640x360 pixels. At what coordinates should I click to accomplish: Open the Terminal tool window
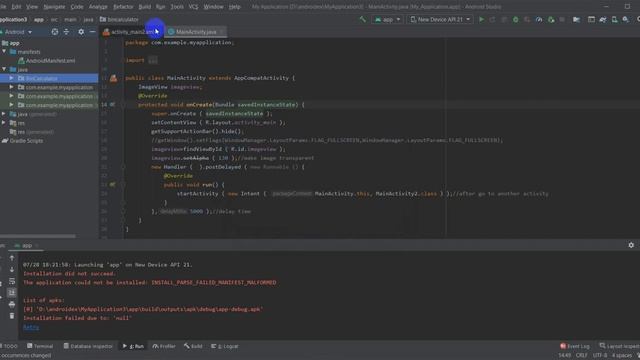40,346
